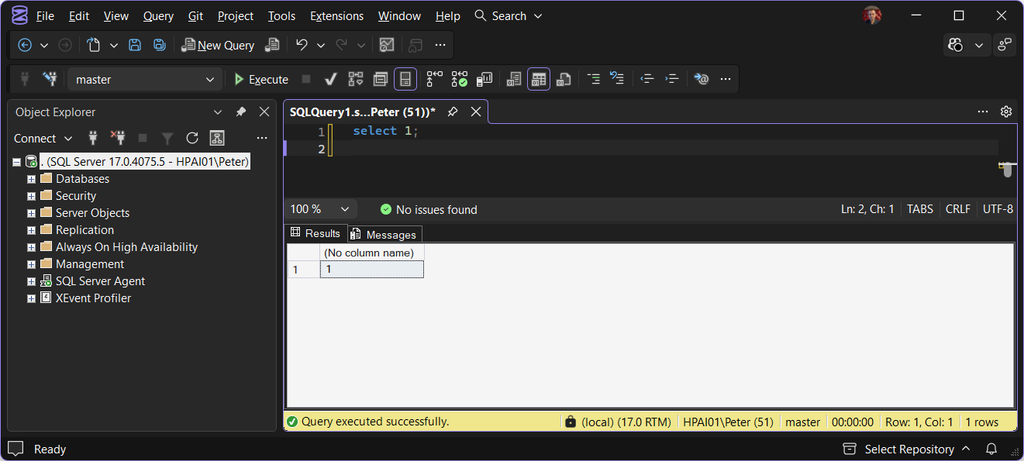
Task: Open the Activity Monitor icon in top toolbar
Action: click(x=387, y=45)
